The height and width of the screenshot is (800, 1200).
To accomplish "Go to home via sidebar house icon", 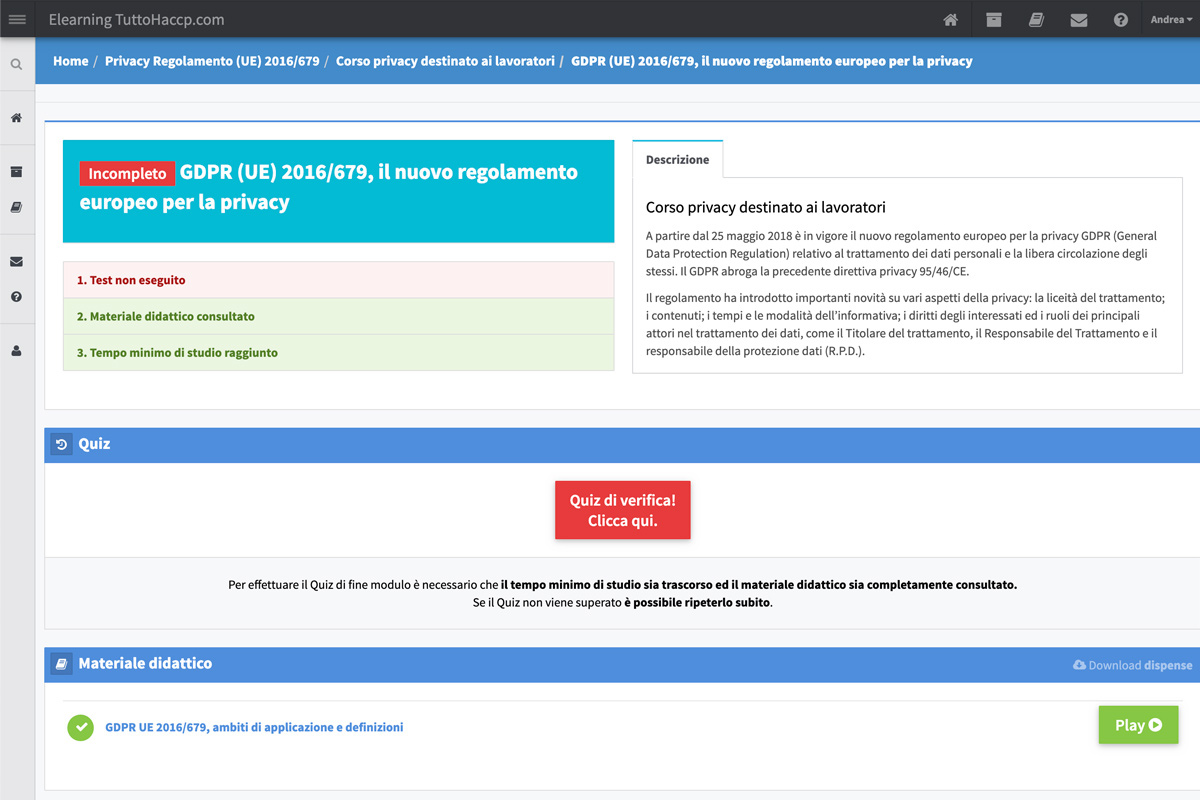I will [17, 118].
